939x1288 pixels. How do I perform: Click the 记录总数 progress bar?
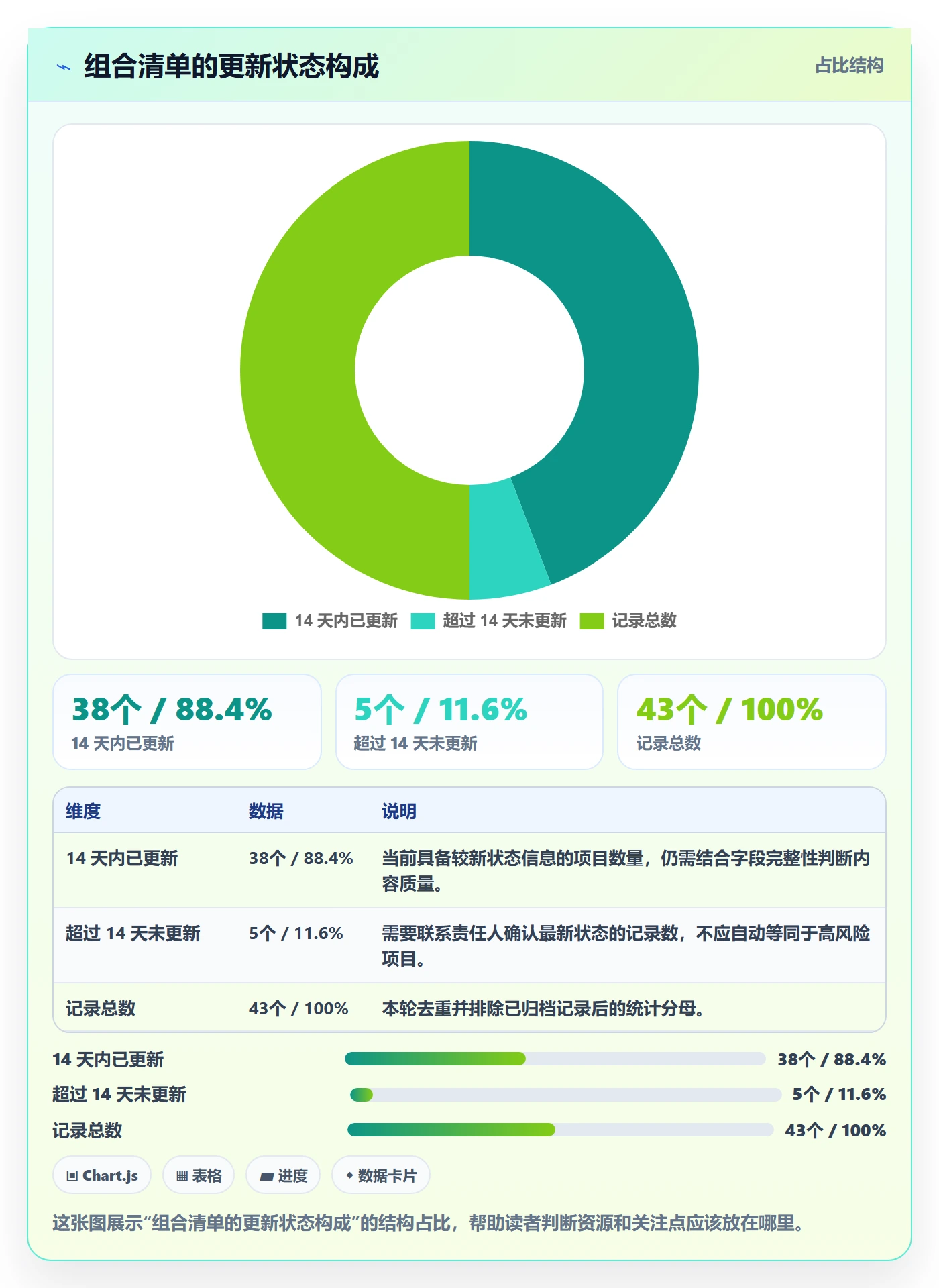[x=561, y=1130]
